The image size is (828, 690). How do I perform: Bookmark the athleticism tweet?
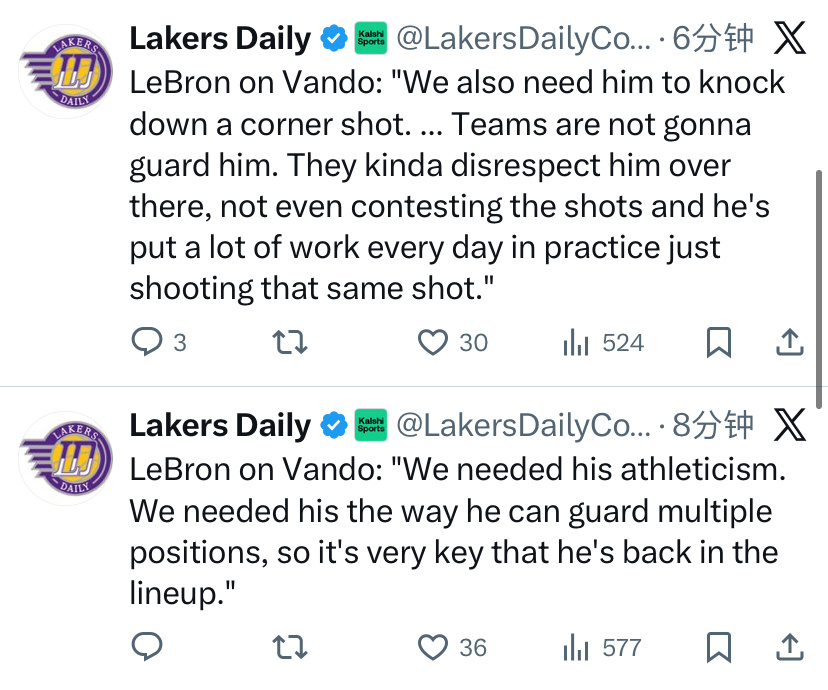point(718,647)
